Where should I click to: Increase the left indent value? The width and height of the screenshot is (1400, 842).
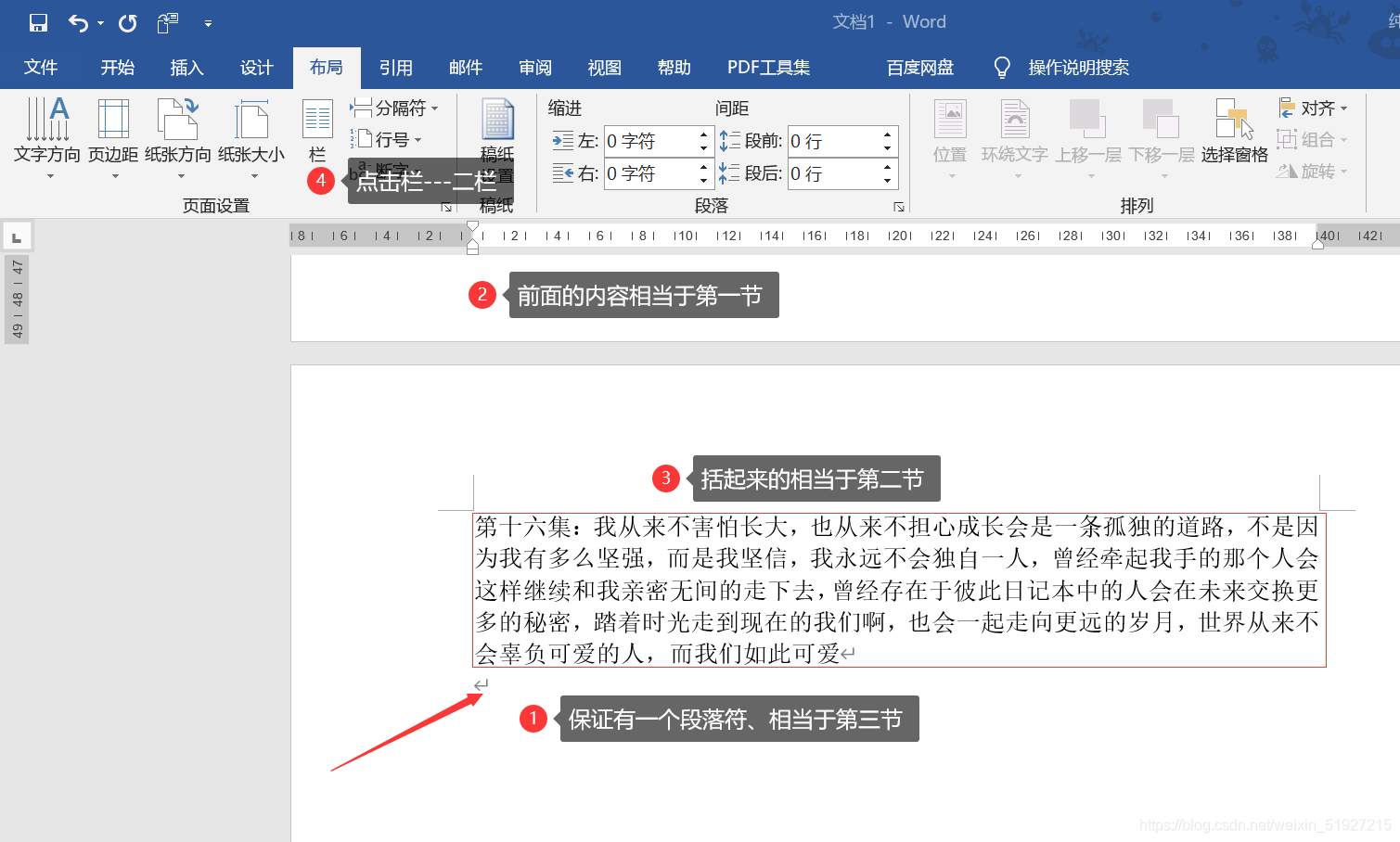[x=704, y=134]
